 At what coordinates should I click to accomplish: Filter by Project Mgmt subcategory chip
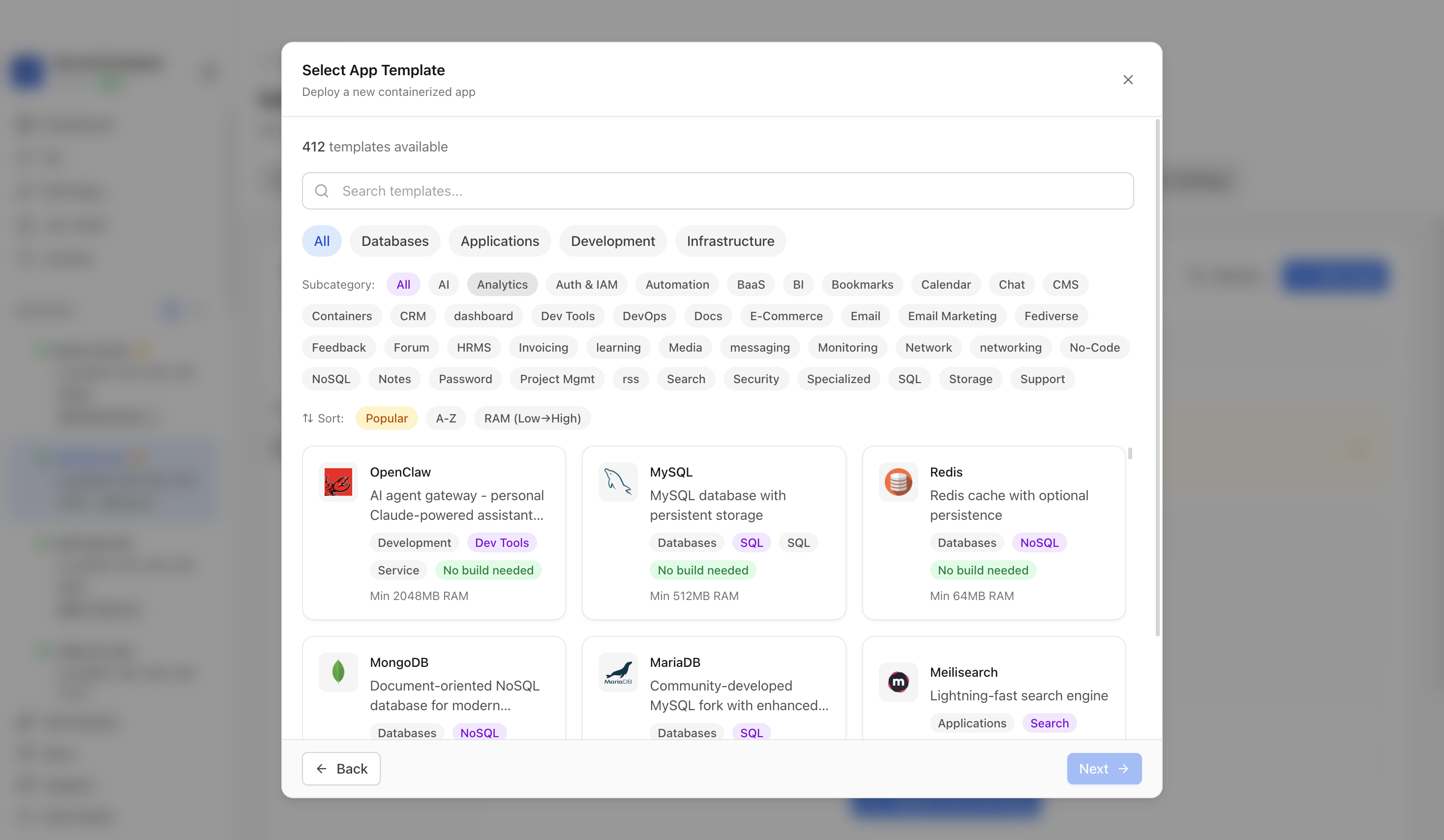[x=557, y=379]
